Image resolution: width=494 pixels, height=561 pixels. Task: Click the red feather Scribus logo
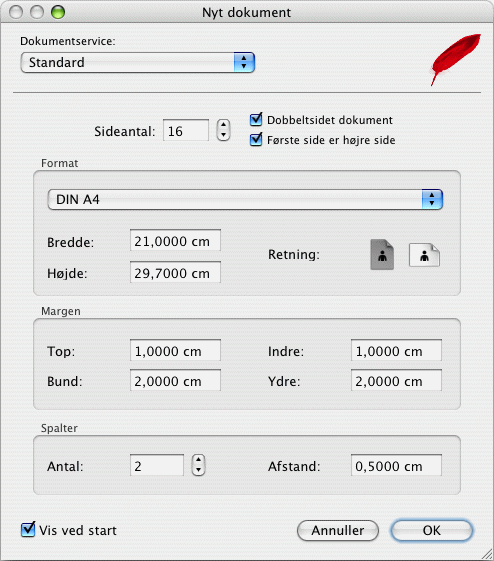coord(455,59)
